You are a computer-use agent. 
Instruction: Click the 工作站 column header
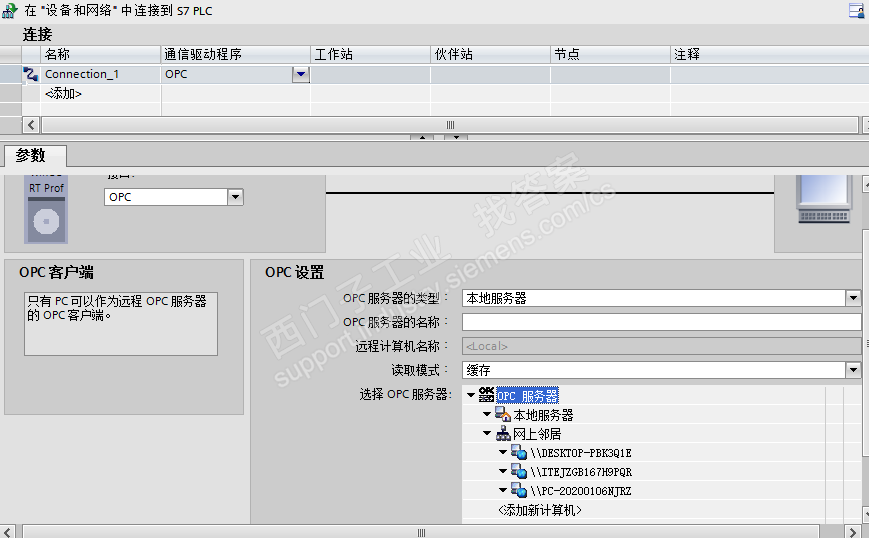(370, 54)
